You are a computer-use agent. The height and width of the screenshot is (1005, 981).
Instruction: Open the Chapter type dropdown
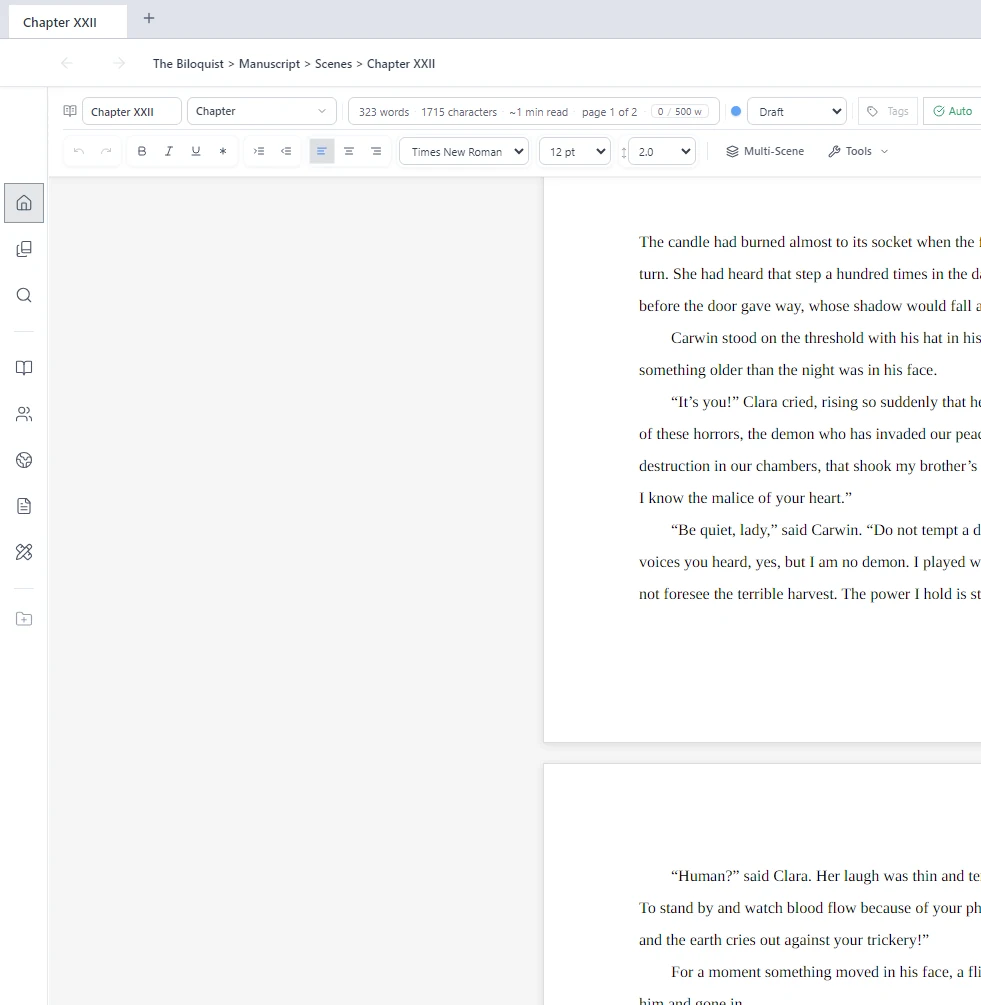pos(261,111)
